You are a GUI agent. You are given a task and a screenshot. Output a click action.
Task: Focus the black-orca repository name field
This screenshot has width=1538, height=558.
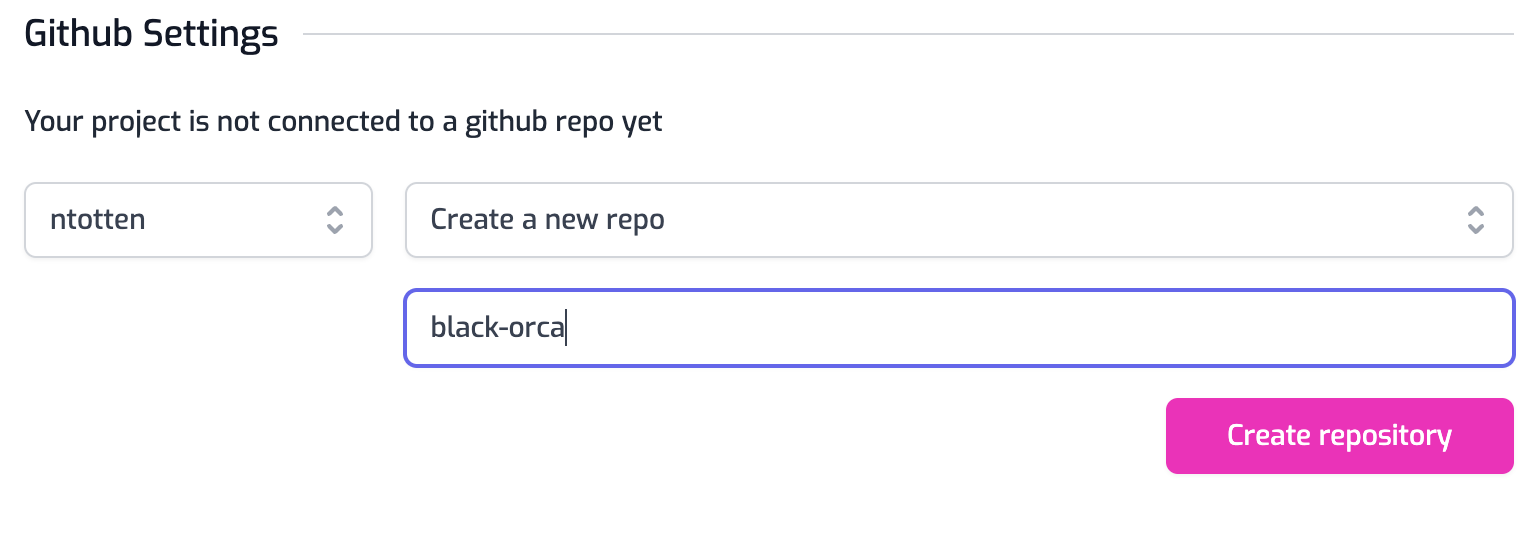(958, 328)
